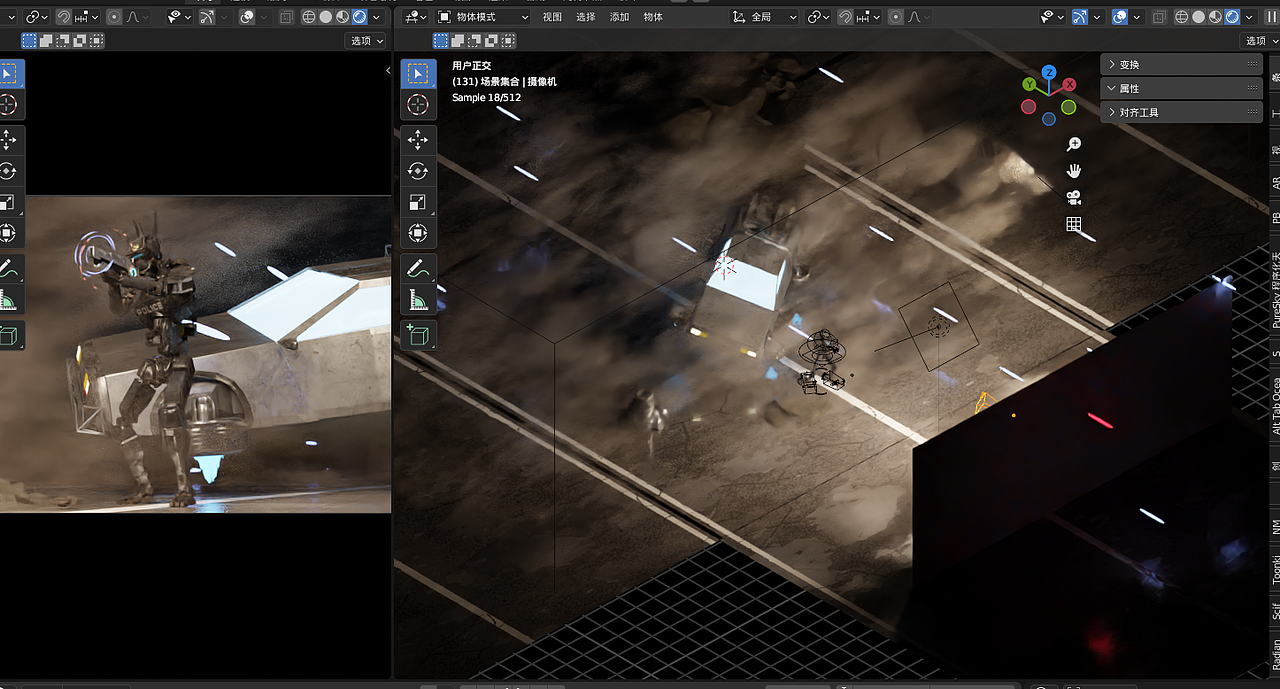
Task: Expand the 变换 panel
Action: [x=1181, y=64]
